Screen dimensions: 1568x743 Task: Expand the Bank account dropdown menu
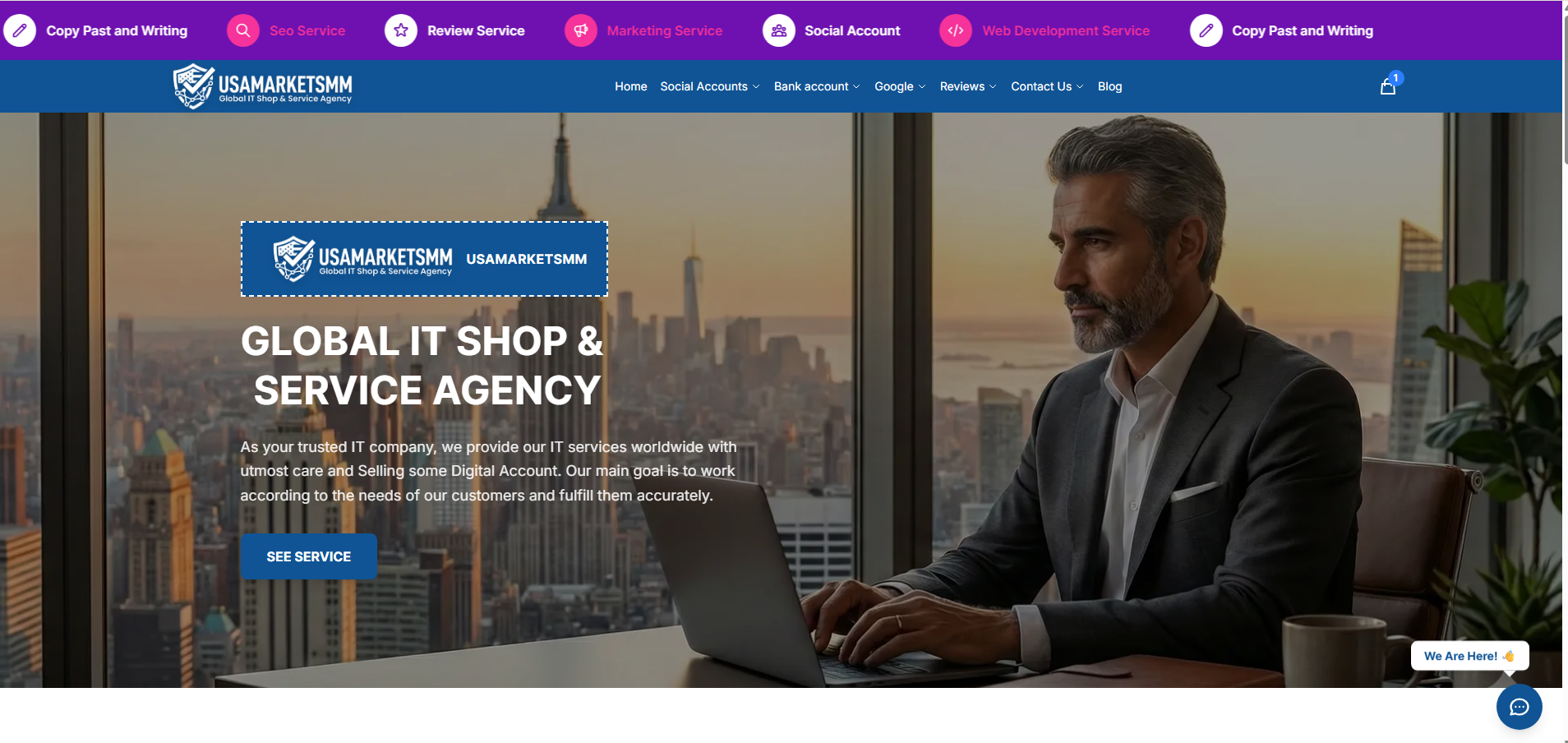click(x=817, y=86)
